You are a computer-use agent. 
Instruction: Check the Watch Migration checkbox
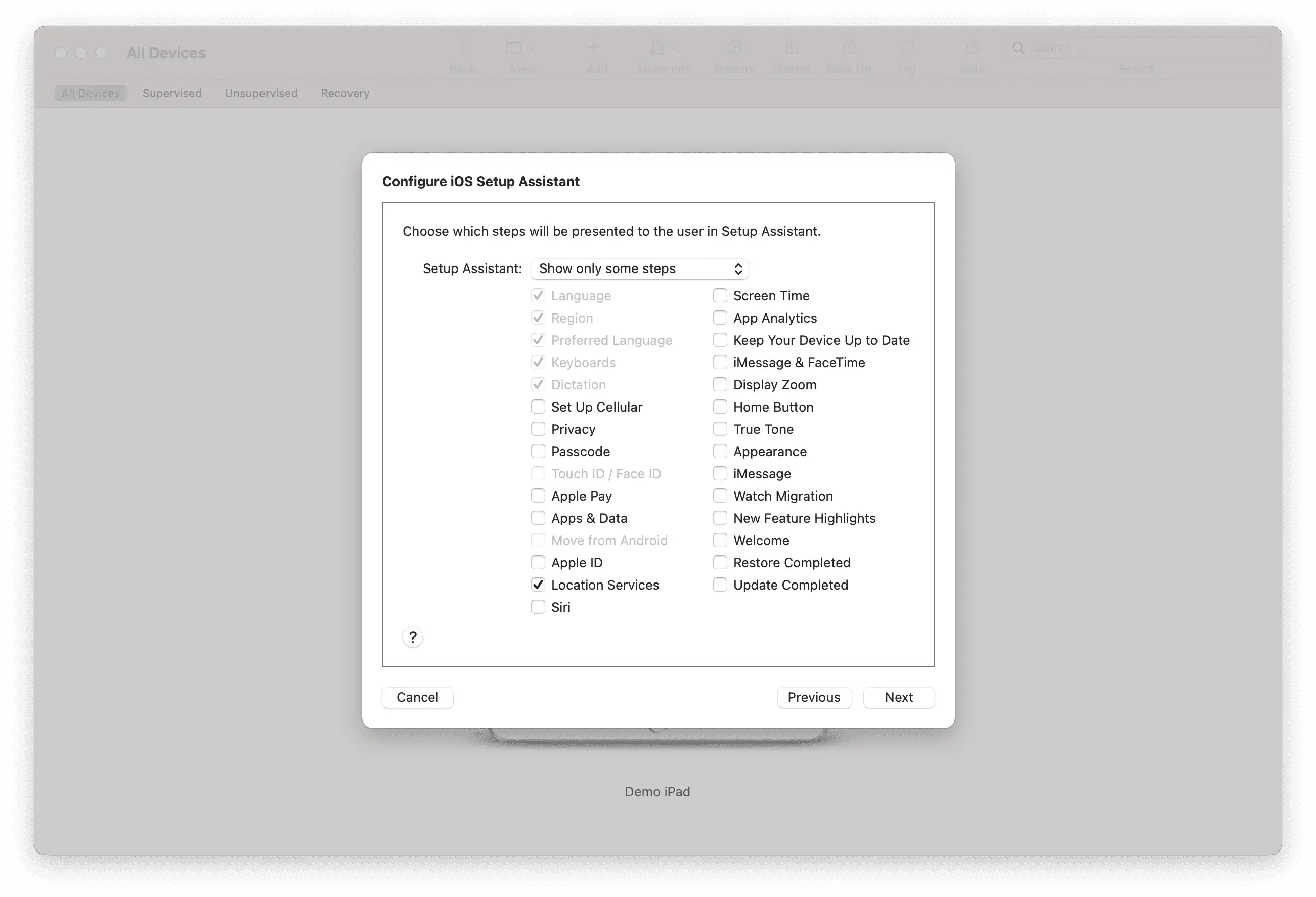720,496
